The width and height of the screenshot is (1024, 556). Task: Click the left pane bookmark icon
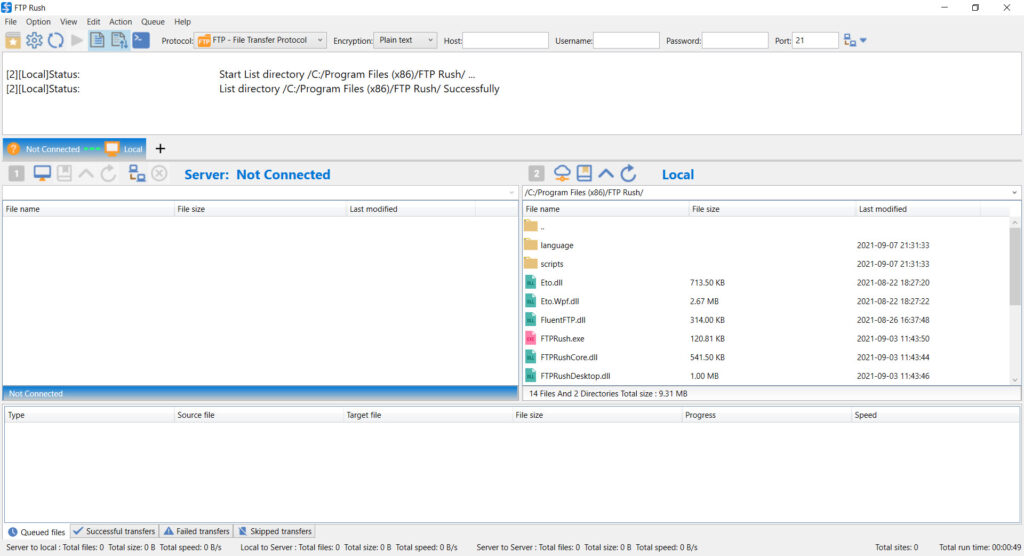click(x=64, y=174)
